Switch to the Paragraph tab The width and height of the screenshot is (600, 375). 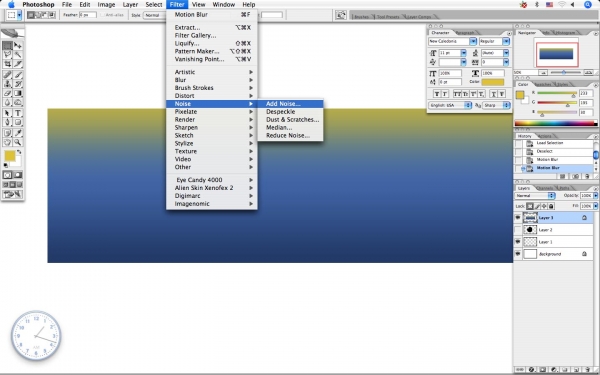click(x=465, y=33)
